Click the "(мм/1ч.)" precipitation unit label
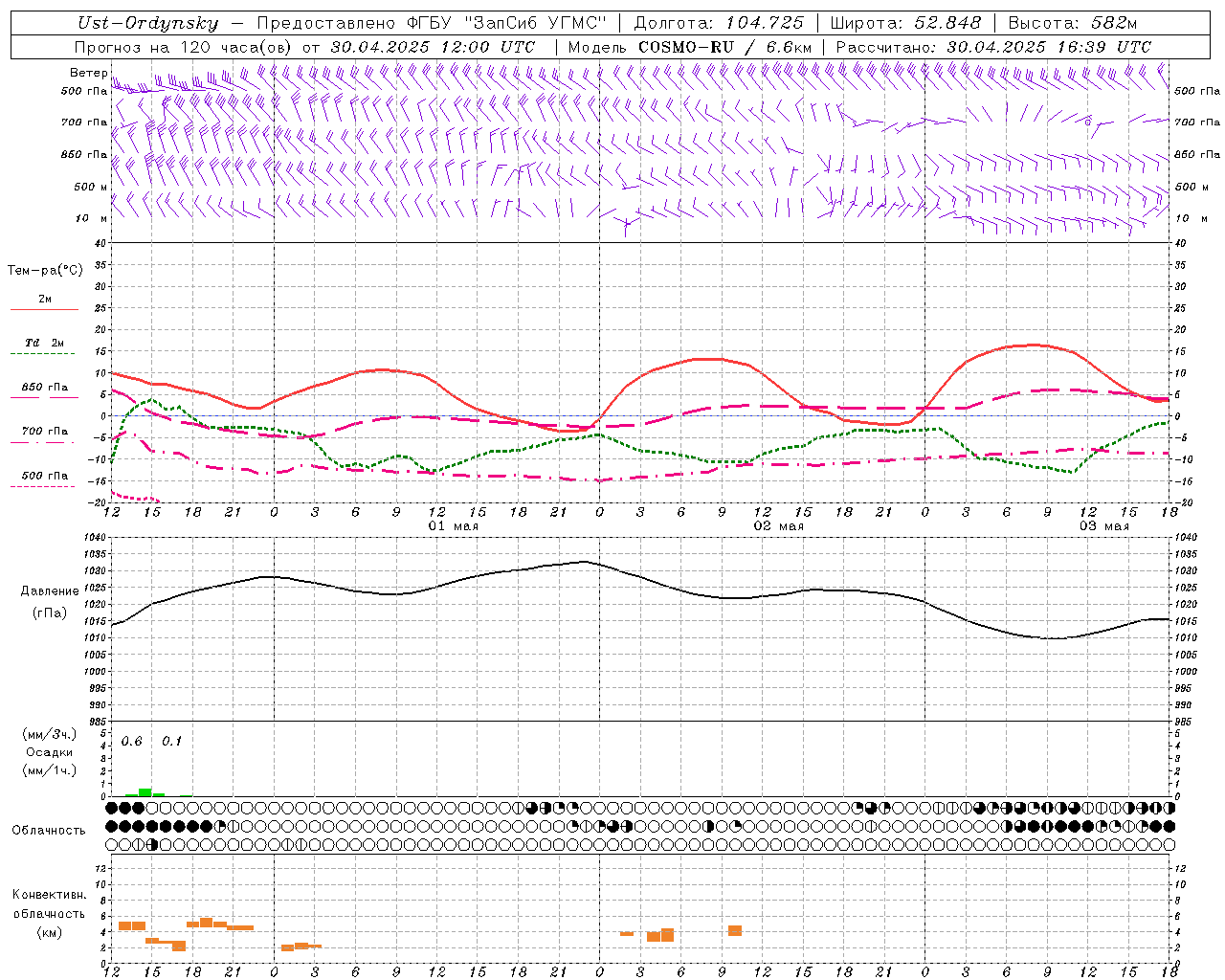This screenshot has height=980, width=1225. click(50, 770)
